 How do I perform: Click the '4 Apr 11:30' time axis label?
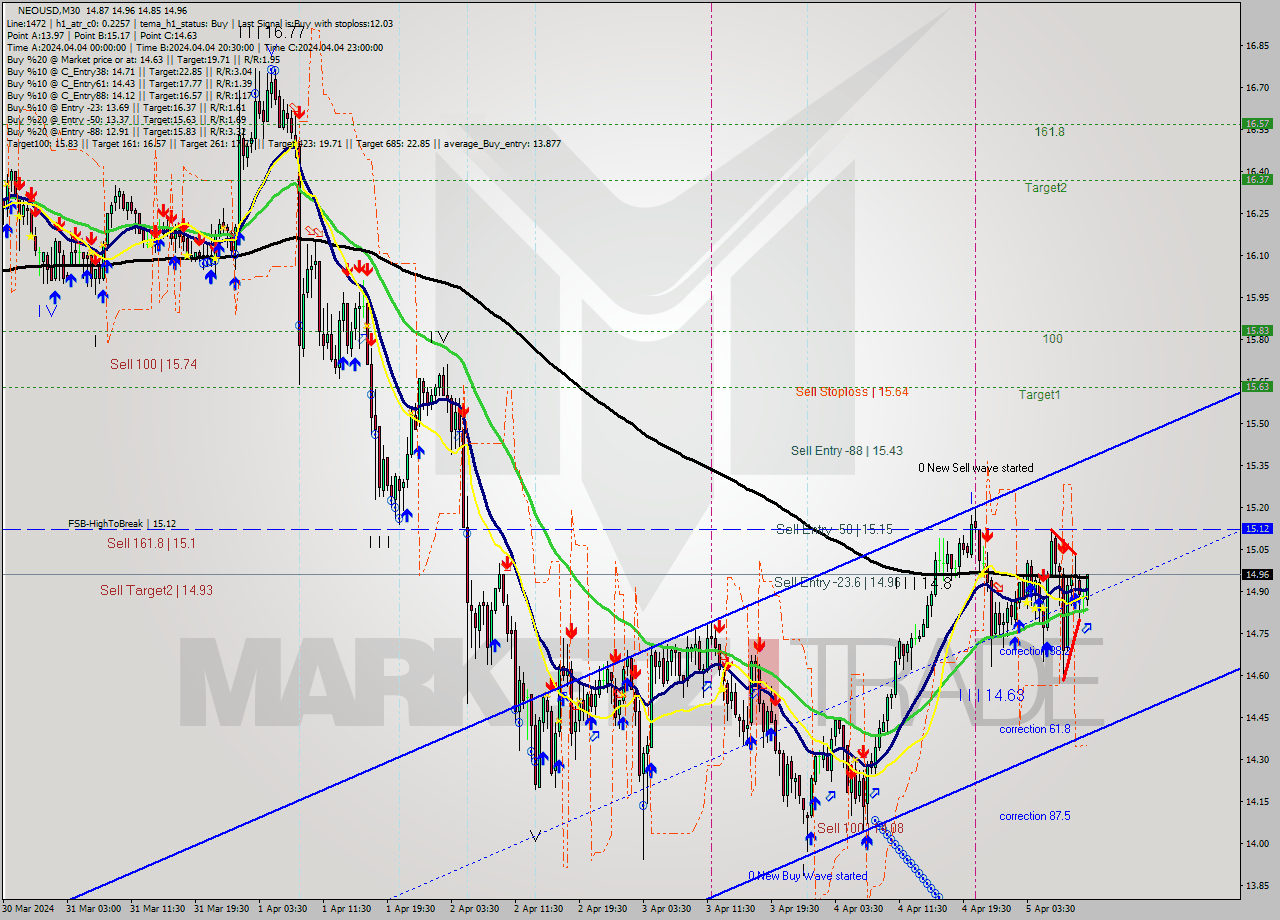(x=924, y=909)
